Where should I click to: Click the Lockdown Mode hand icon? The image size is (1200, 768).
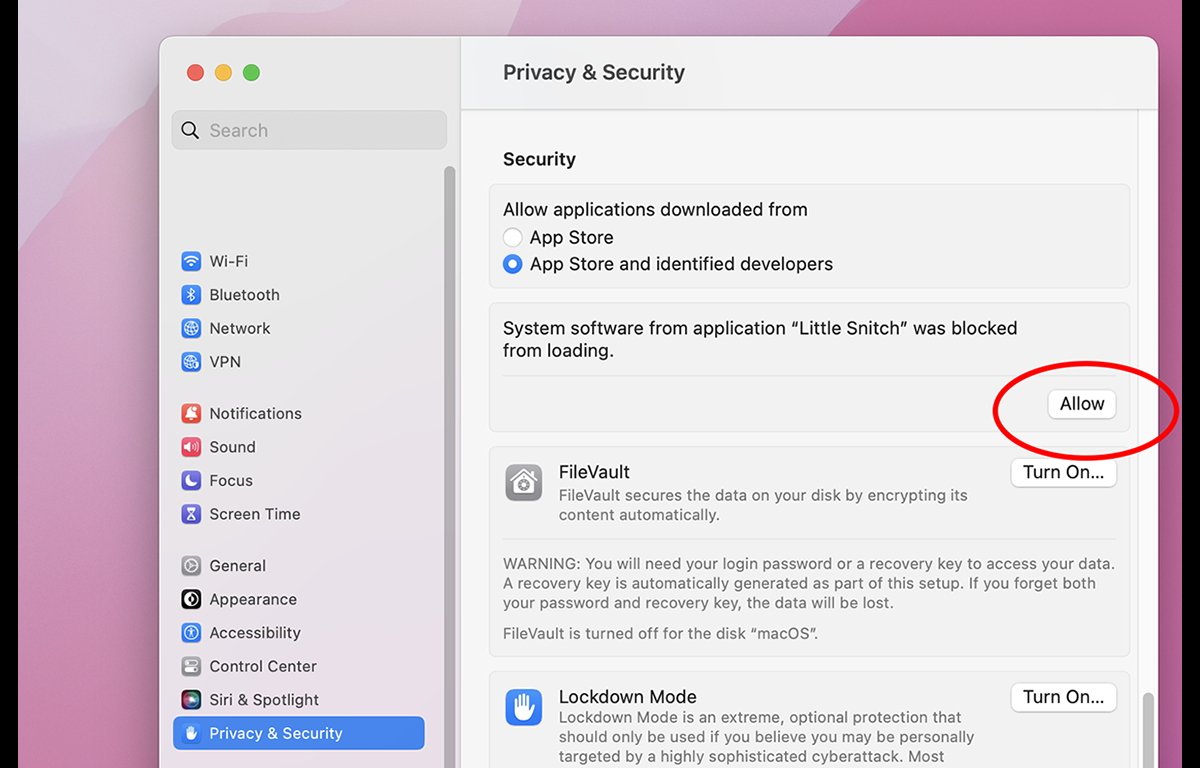[x=524, y=708]
